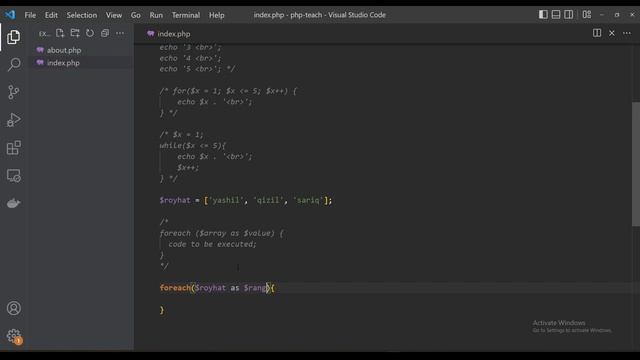
Task: Open the Source Control view
Action: coord(13,92)
